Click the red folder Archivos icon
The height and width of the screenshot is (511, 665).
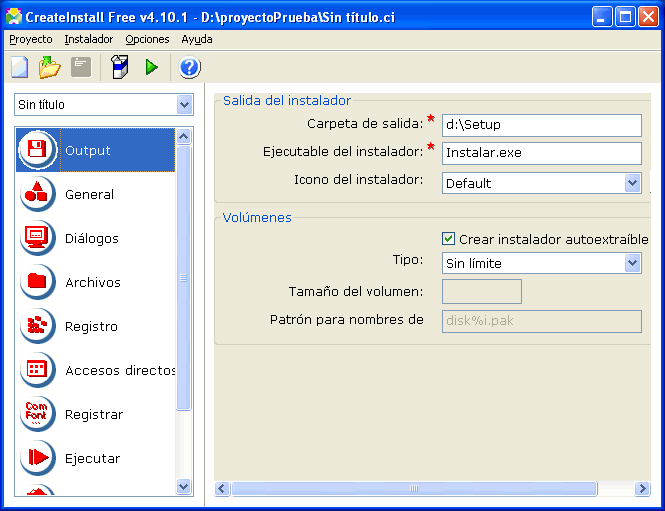37,282
